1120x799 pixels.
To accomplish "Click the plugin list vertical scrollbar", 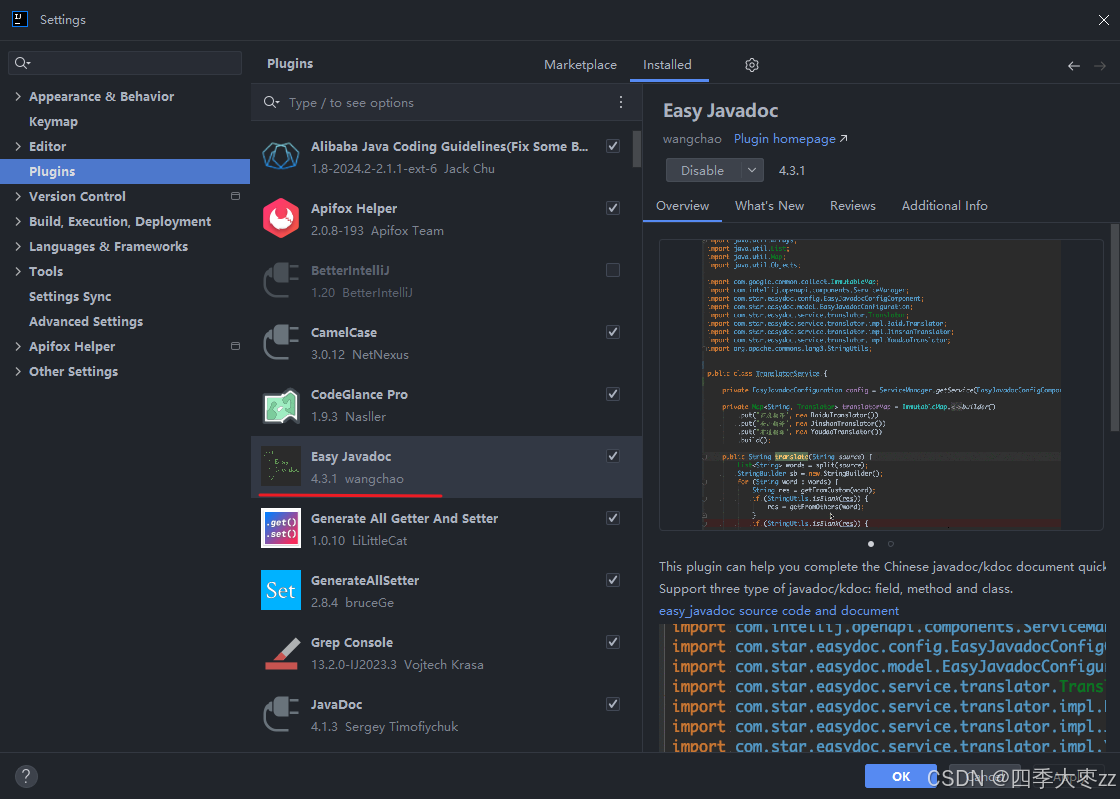I will (637, 148).
